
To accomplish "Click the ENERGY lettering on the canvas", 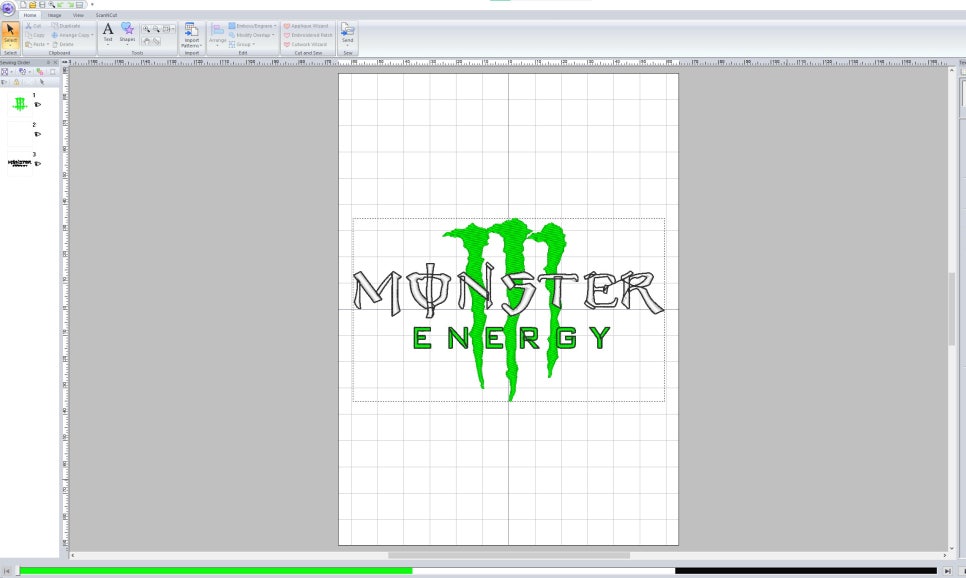I will coord(512,338).
